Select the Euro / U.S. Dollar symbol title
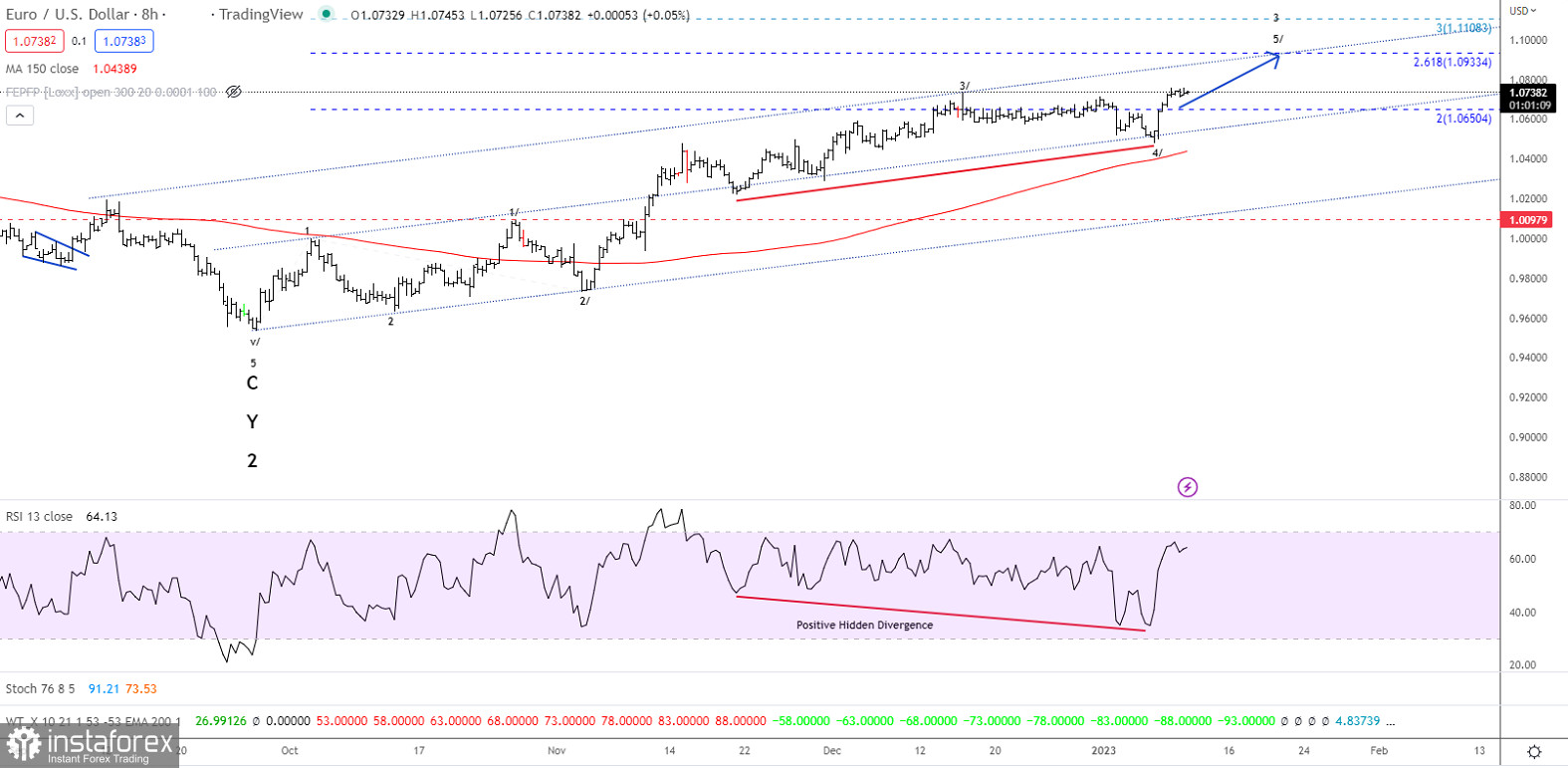The image size is (1568, 768). tap(68, 14)
